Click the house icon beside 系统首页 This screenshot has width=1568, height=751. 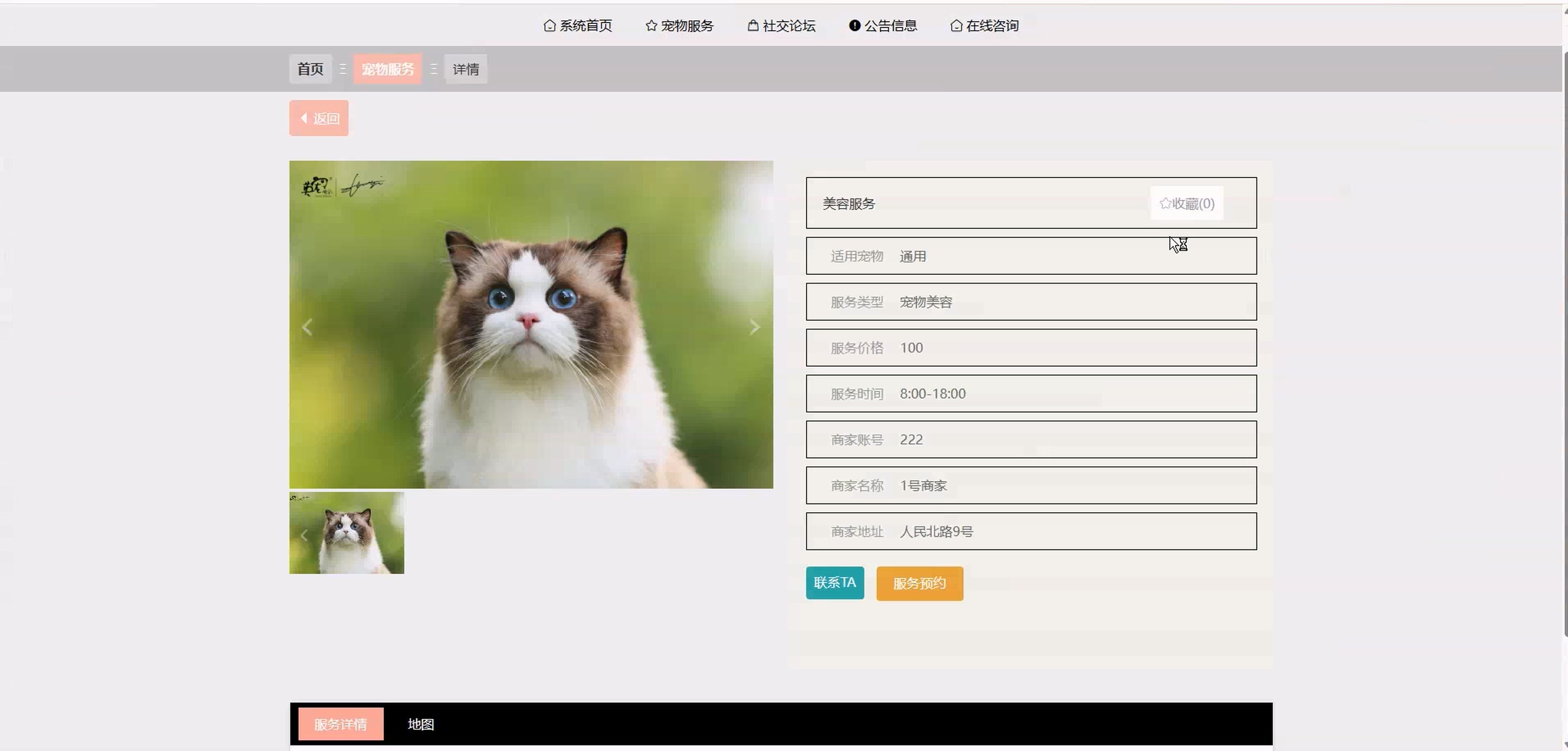(x=549, y=26)
